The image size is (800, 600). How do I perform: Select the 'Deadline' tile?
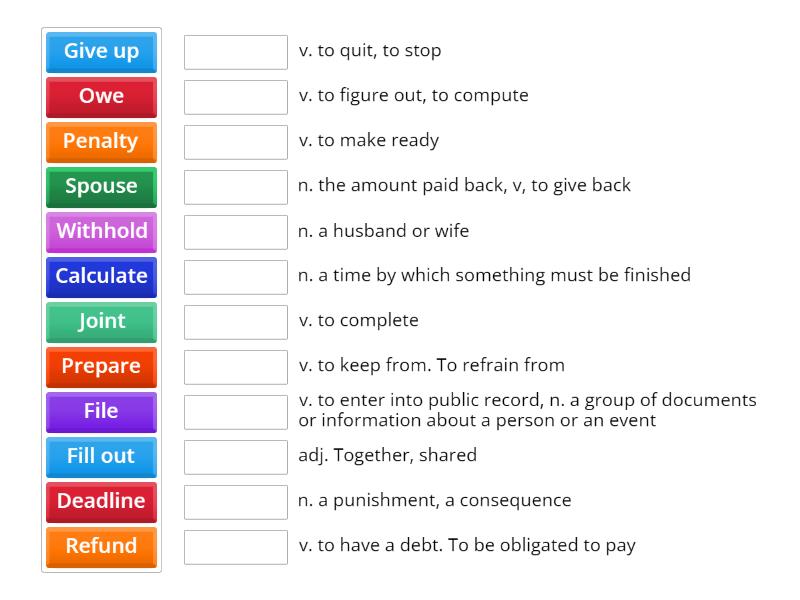click(100, 502)
